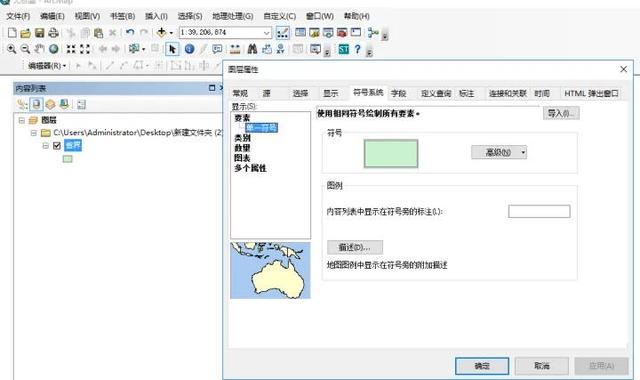Click the HTML Popup tool icon

click(217, 49)
